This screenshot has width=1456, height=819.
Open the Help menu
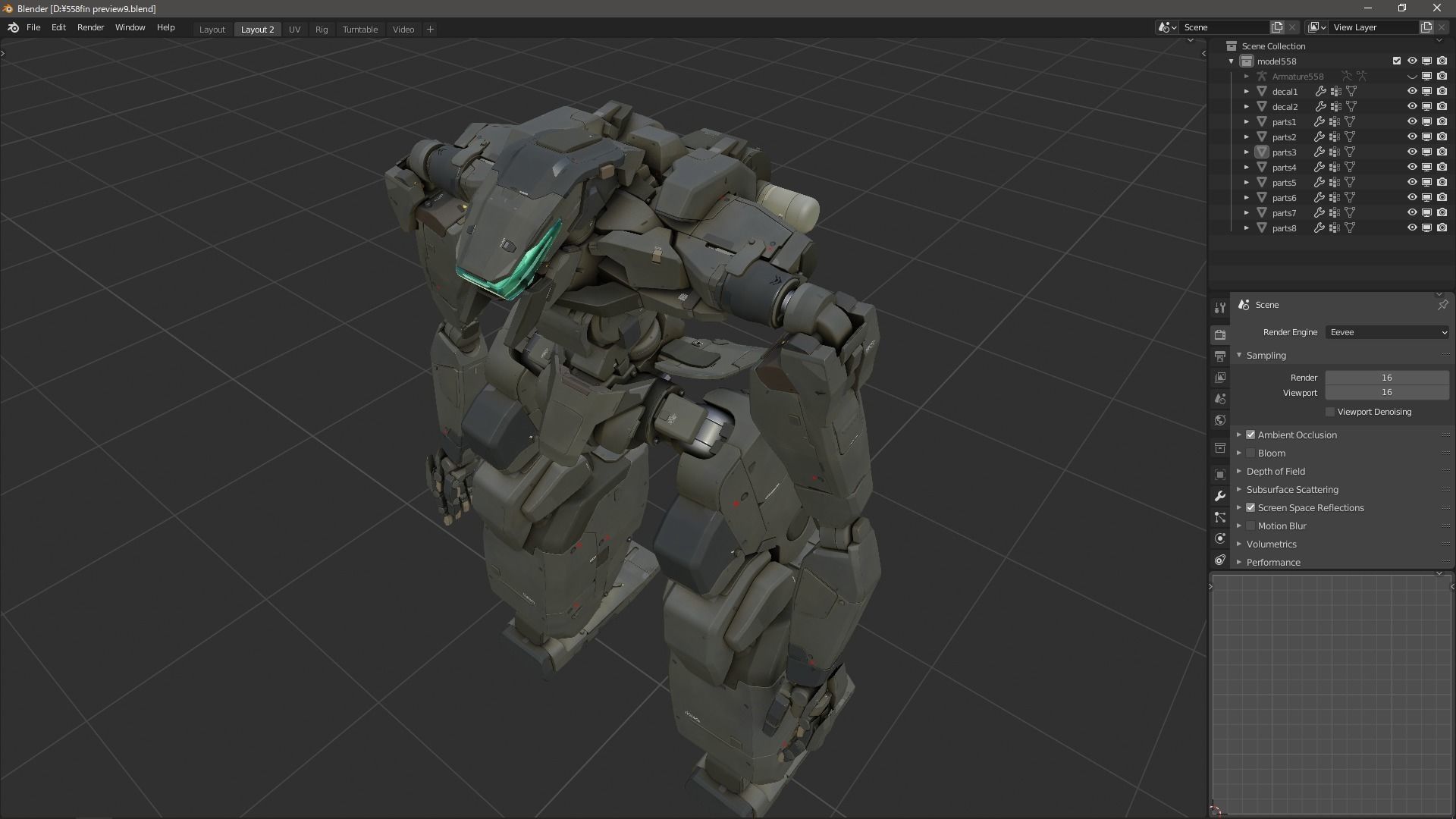coord(165,27)
